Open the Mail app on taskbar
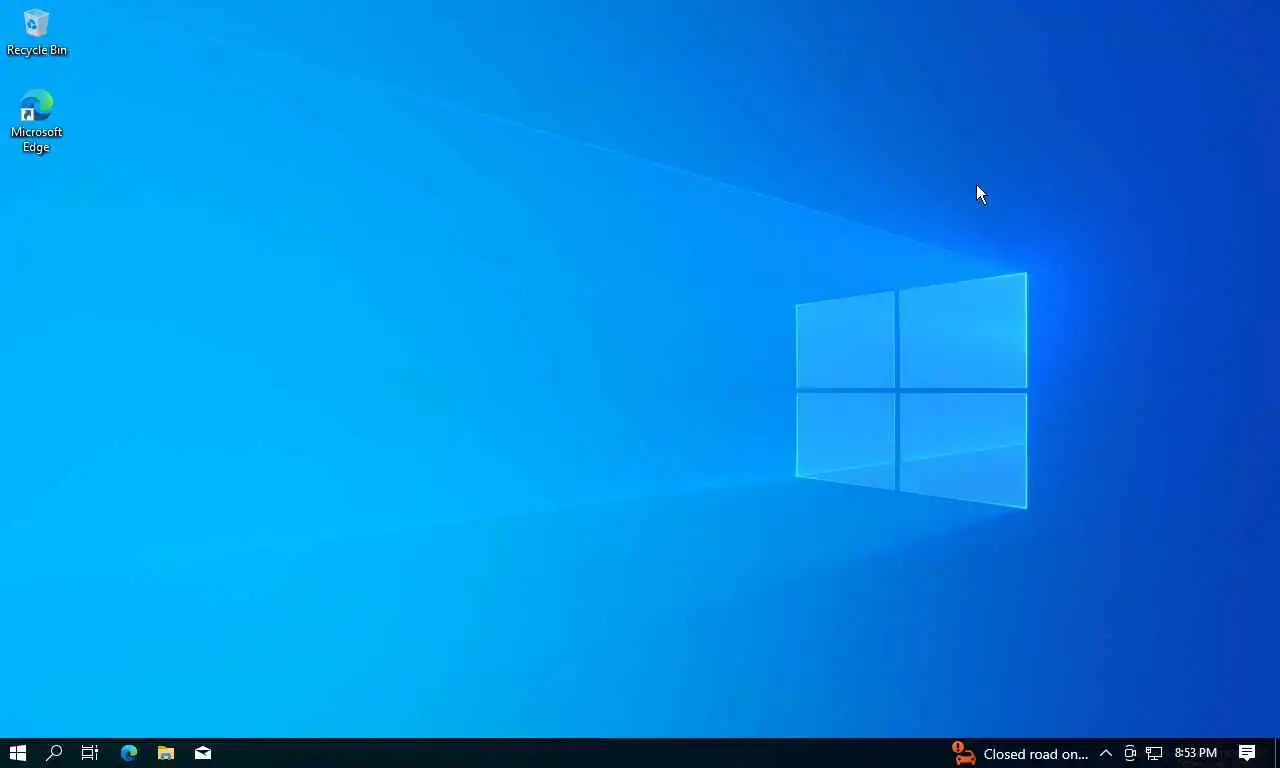1280x768 pixels. click(x=203, y=753)
